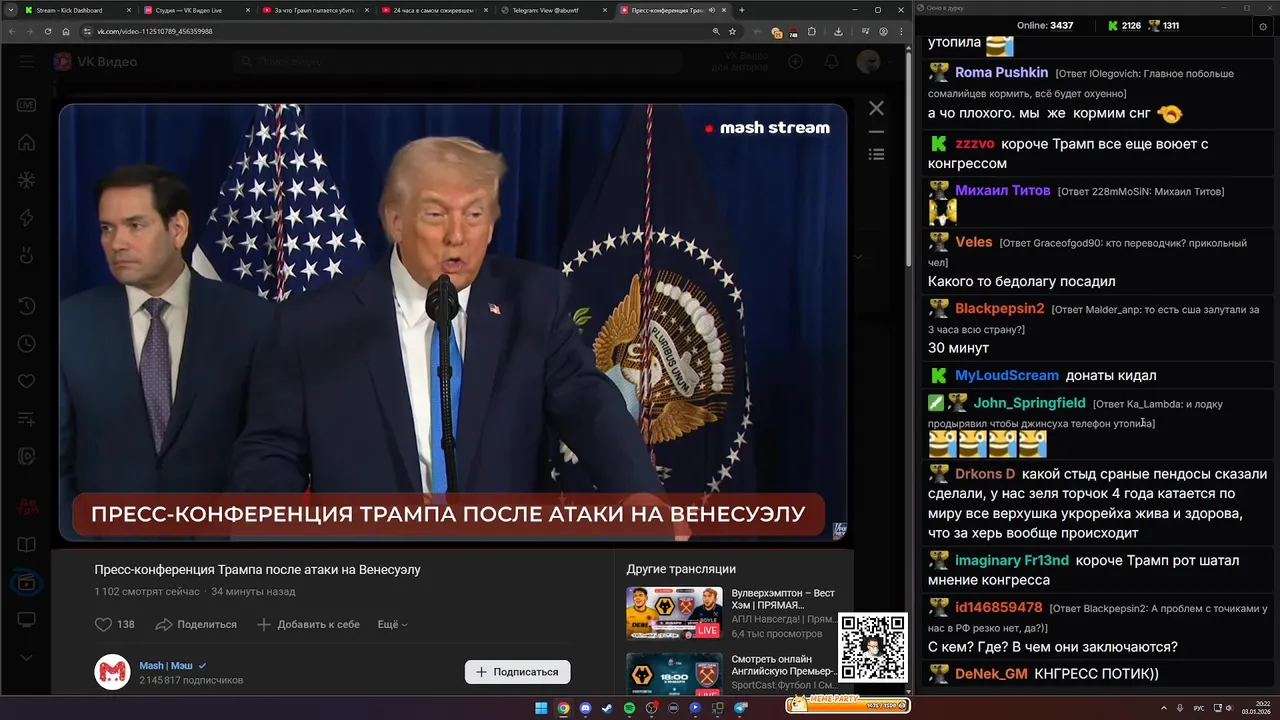The width and height of the screenshot is (1280, 720).
Task: Open the Mash | Мэш channel link
Action: coord(166,665)
